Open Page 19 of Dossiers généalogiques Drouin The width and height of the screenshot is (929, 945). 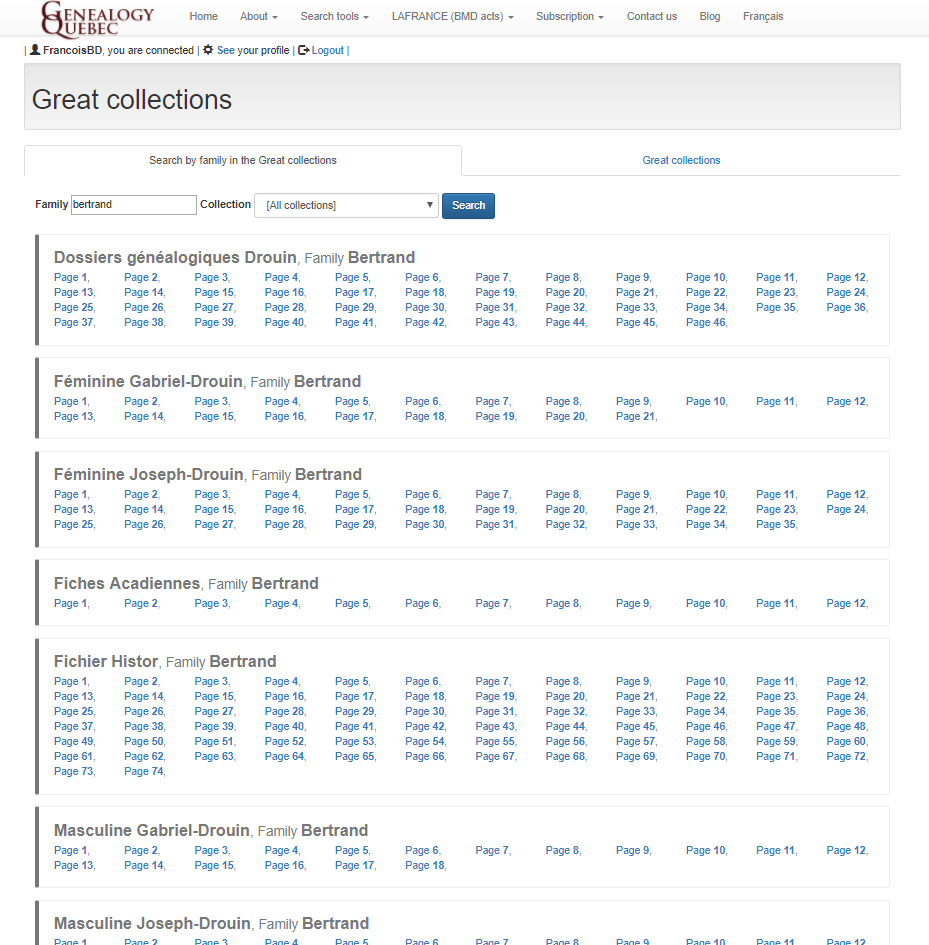(x=496, y=292)
